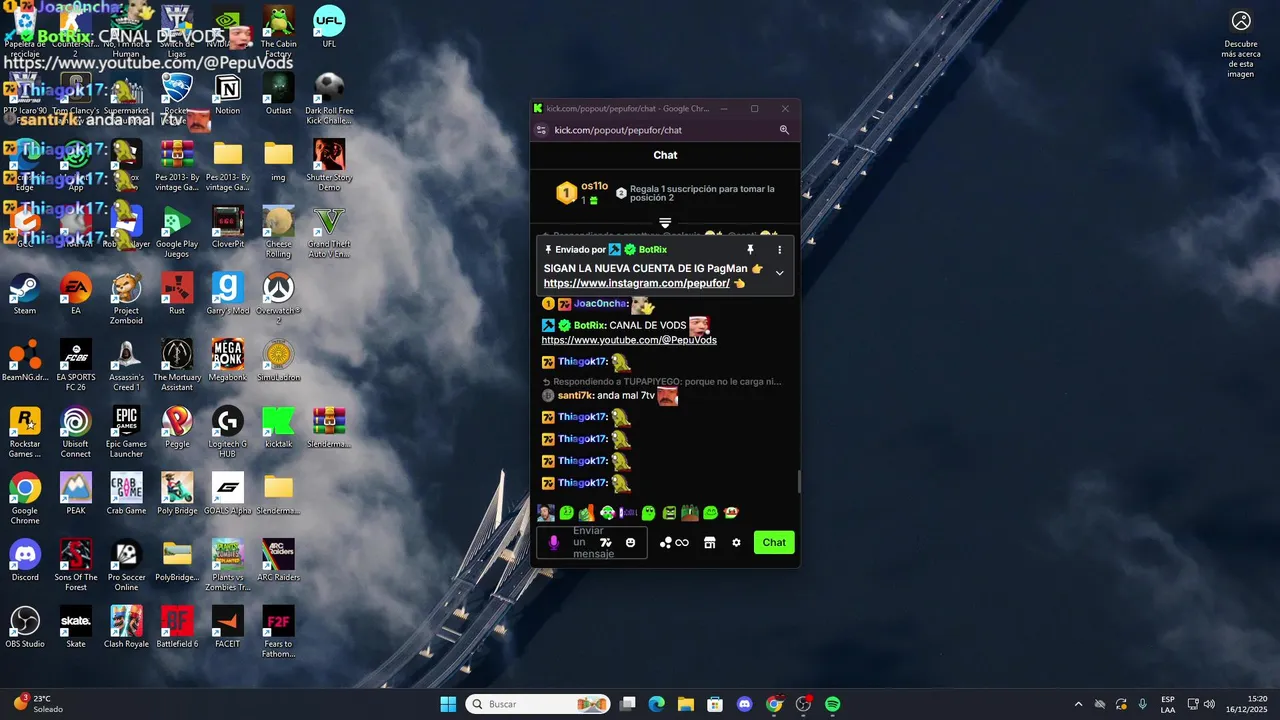
Task: Open File Explorer from the taskbar
Action: pos(686,704)
